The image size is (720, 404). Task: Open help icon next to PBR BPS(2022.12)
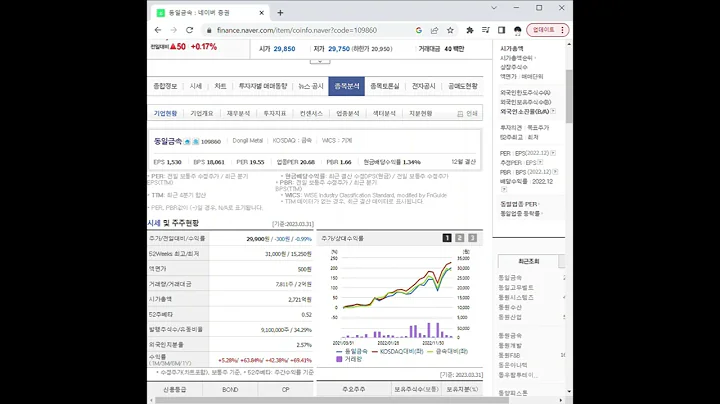[555, 172]
